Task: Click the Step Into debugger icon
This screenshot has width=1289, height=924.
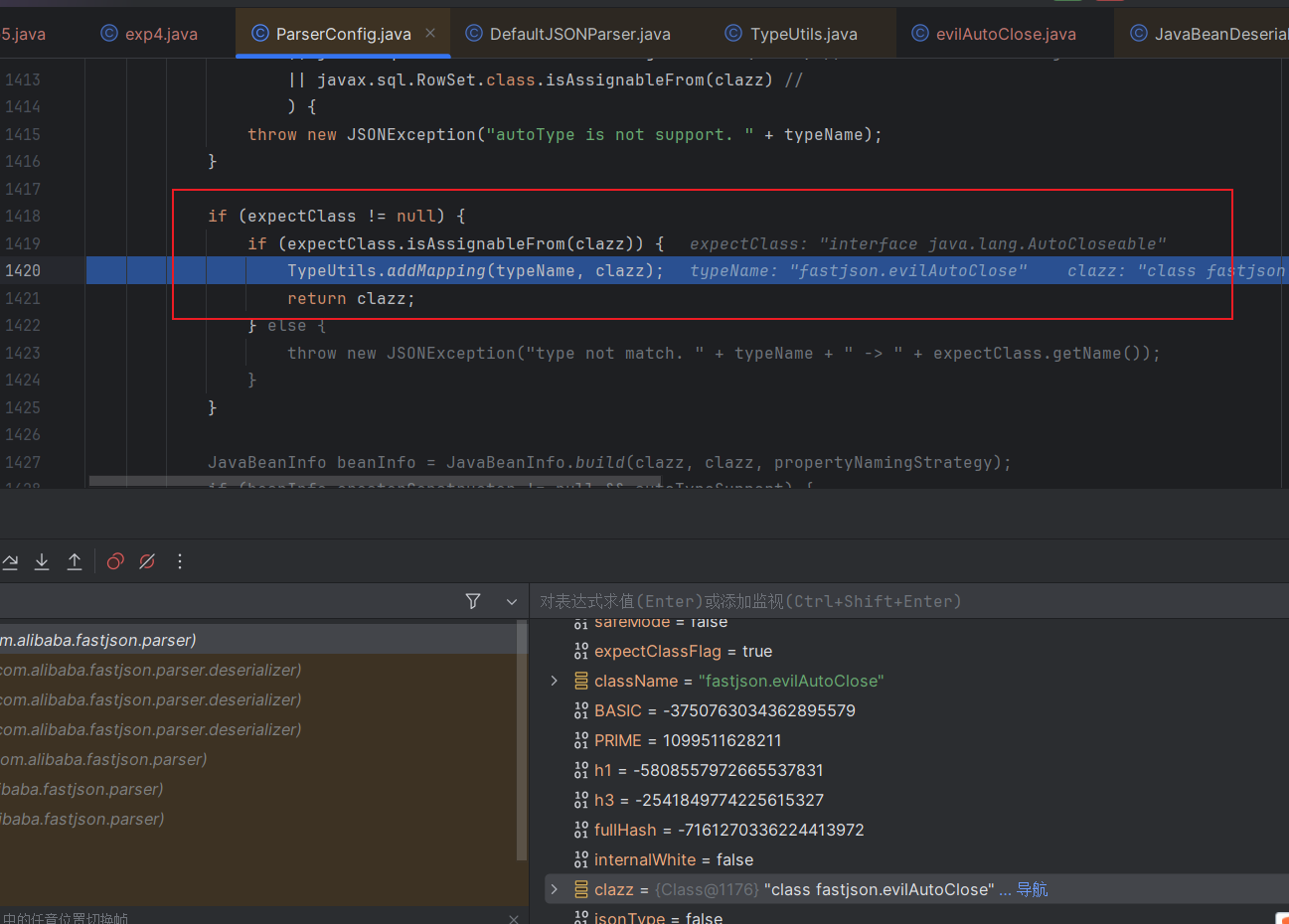Action: (42, 561)
